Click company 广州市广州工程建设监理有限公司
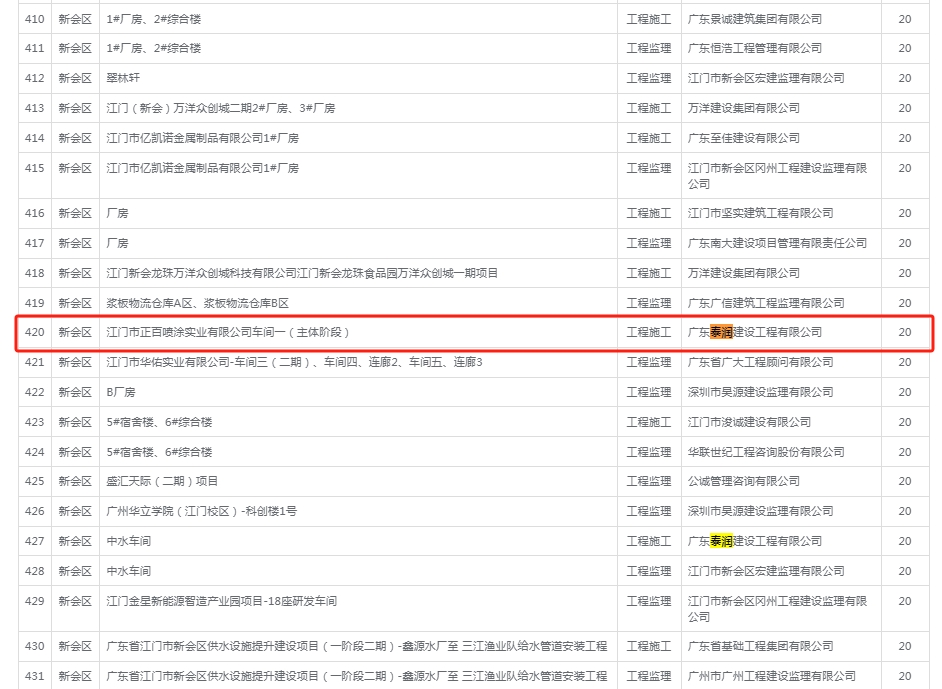 771,676
